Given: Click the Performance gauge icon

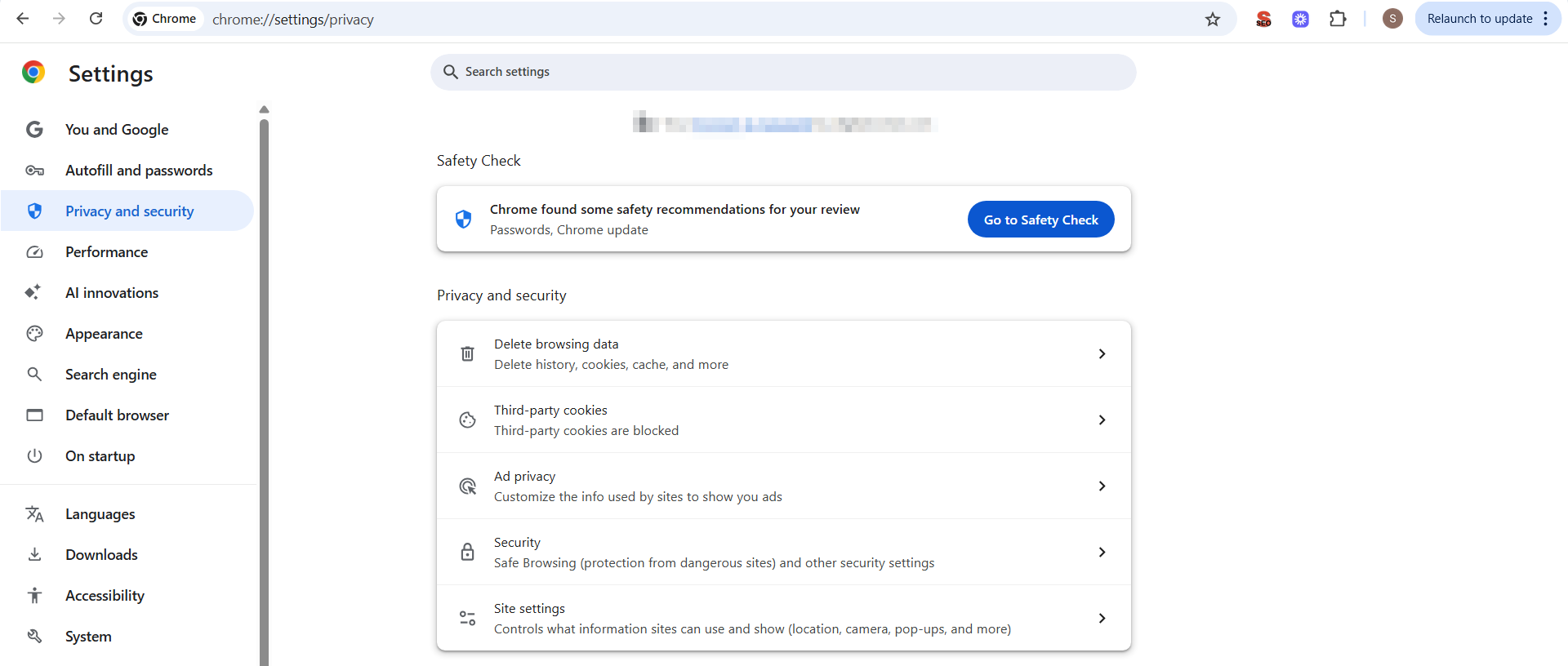Looking at the screenshot, I should 34,252.
